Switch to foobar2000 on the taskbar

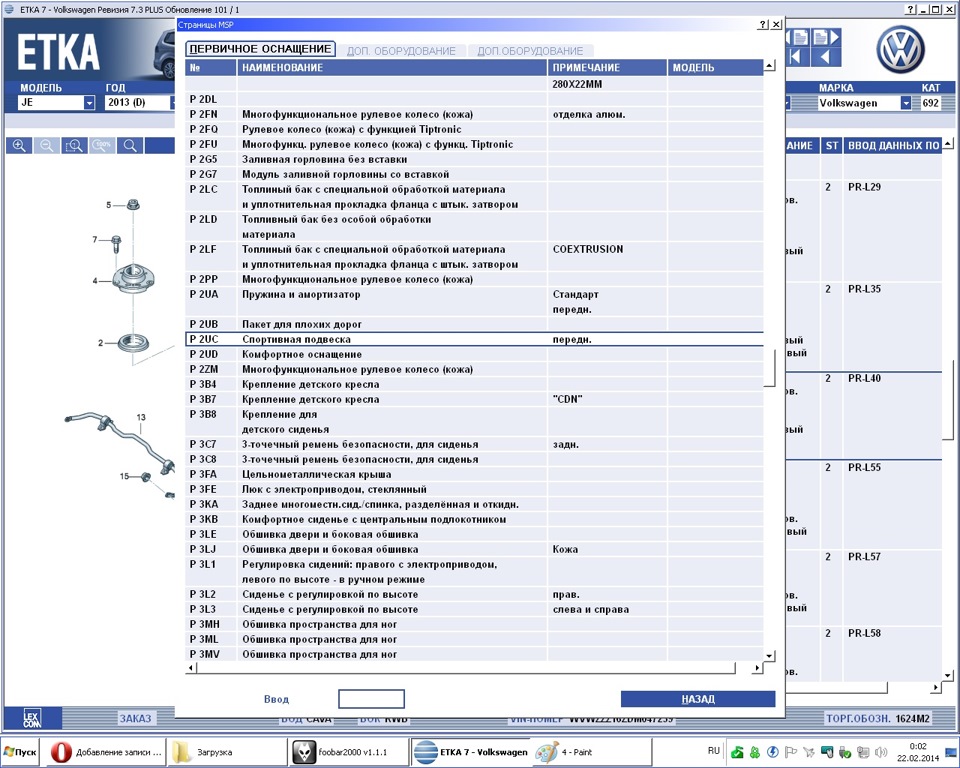pos(348,752)
